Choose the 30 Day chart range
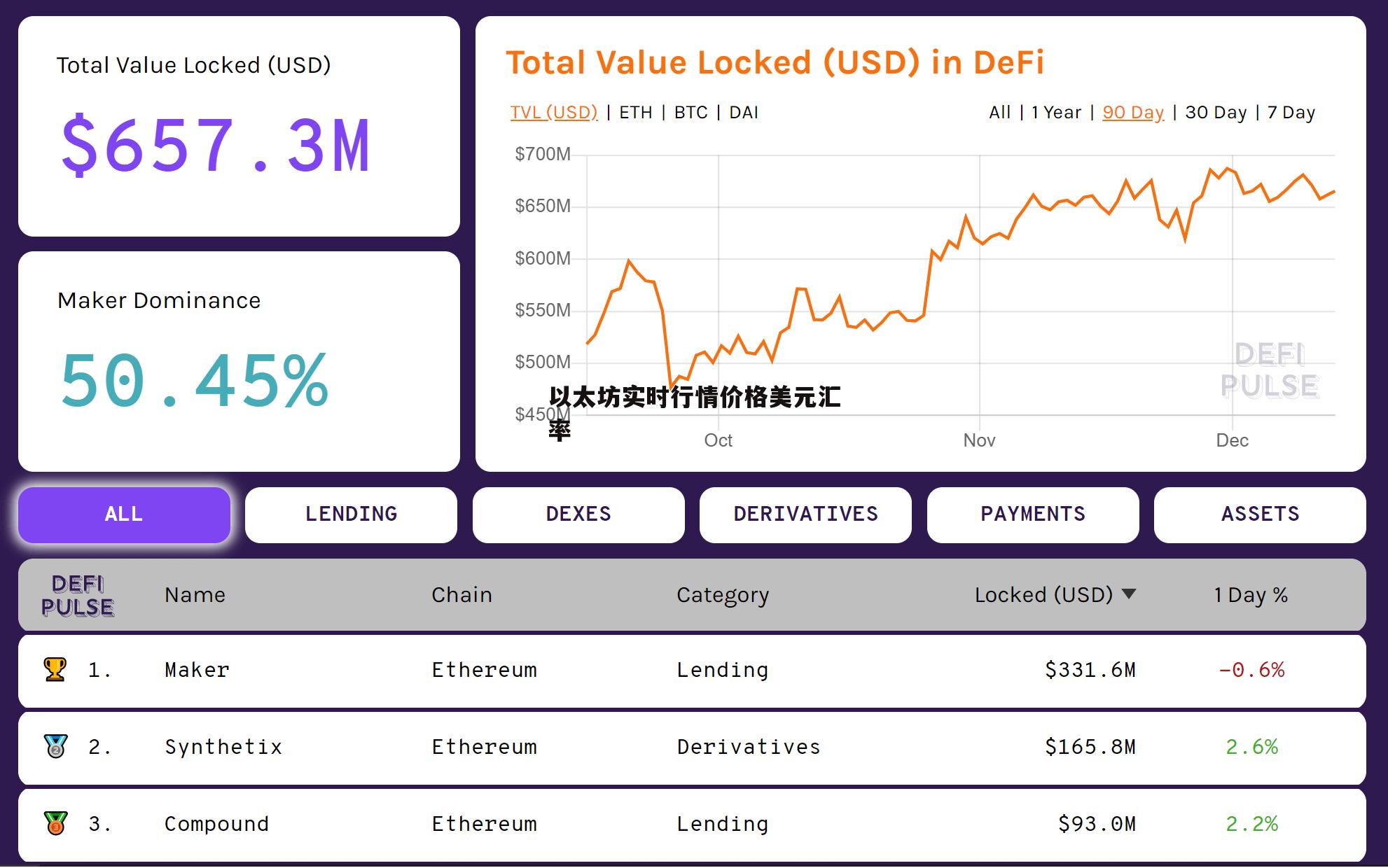Viewport: 1388px width, 868px height. (1216, 113)
